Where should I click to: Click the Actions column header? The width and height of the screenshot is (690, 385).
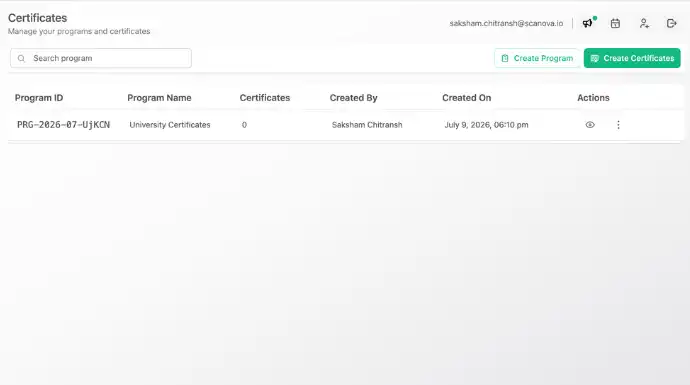593,98
